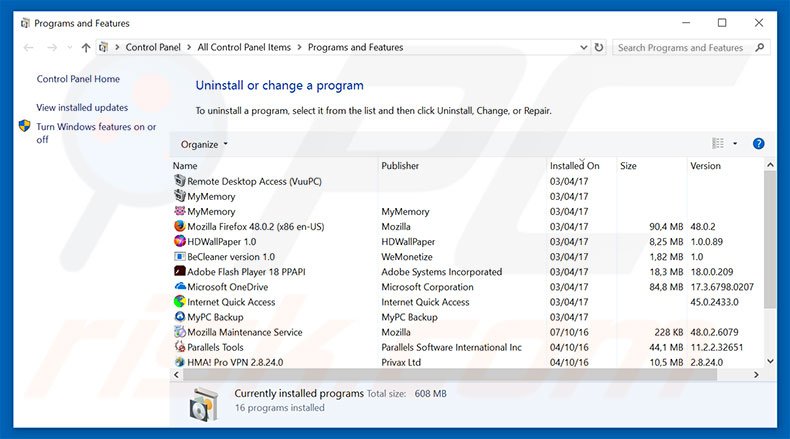Open the help question mark button
This screenshot has height=439, width=790.
(x=758, y=144)
